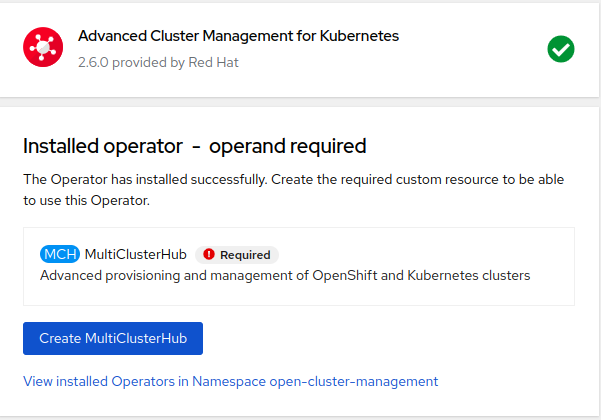601x420 pixels.
Task: Click the red exclamation icon beside Required
Action: pos(208,255)
